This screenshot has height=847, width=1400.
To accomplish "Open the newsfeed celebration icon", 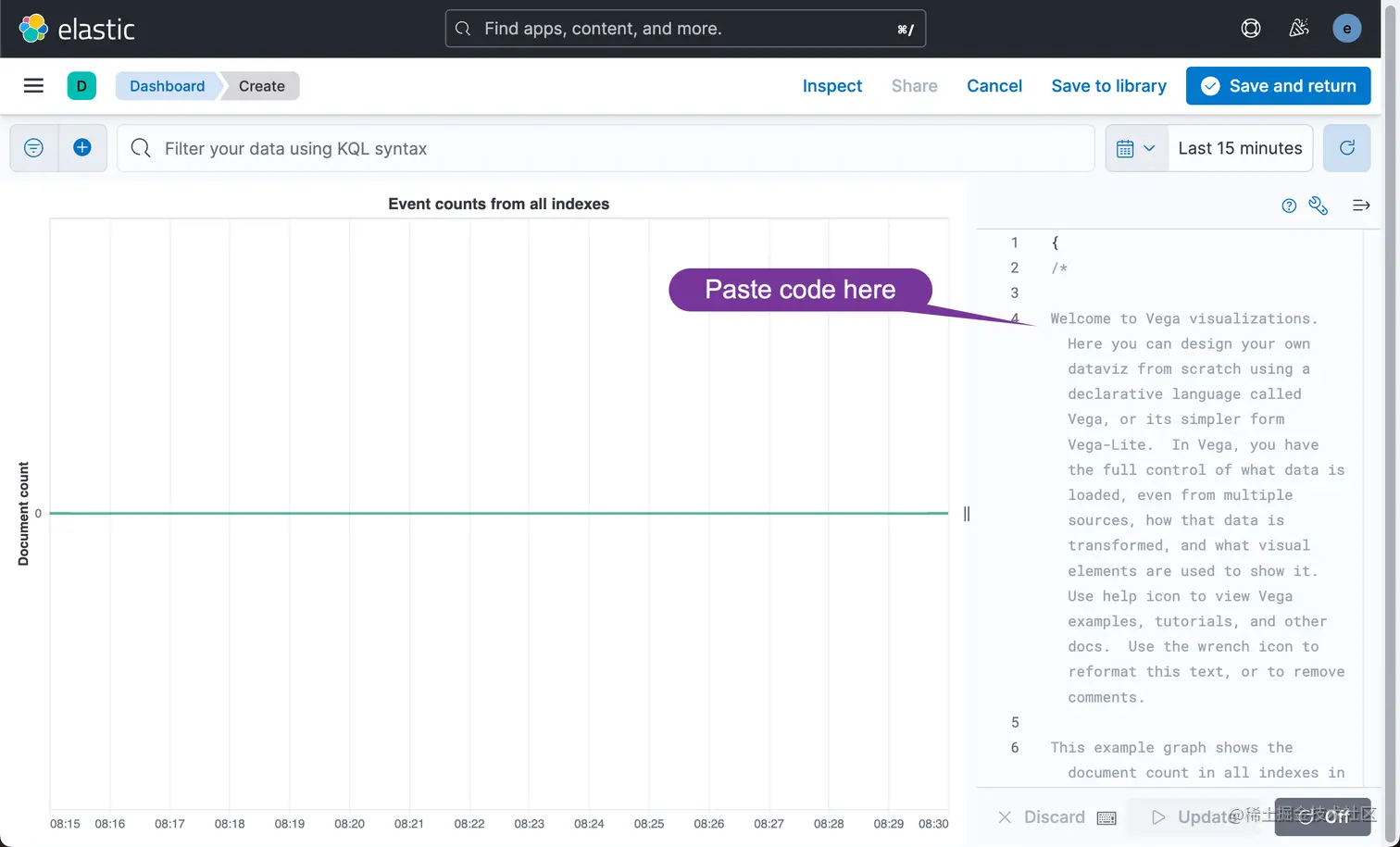I will click(1299, 29).
